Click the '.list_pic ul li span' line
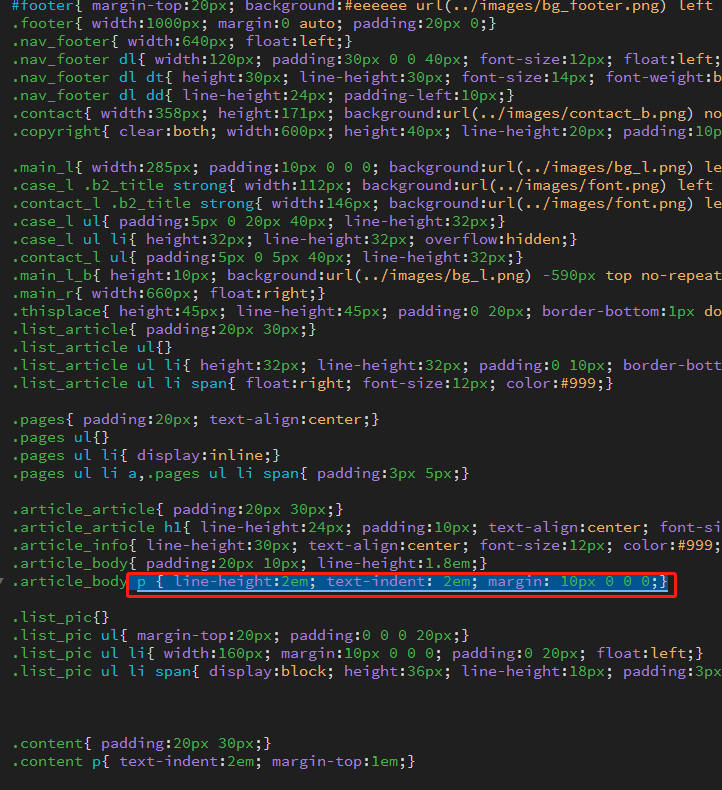Screen dimensions: 722x790 367,672
